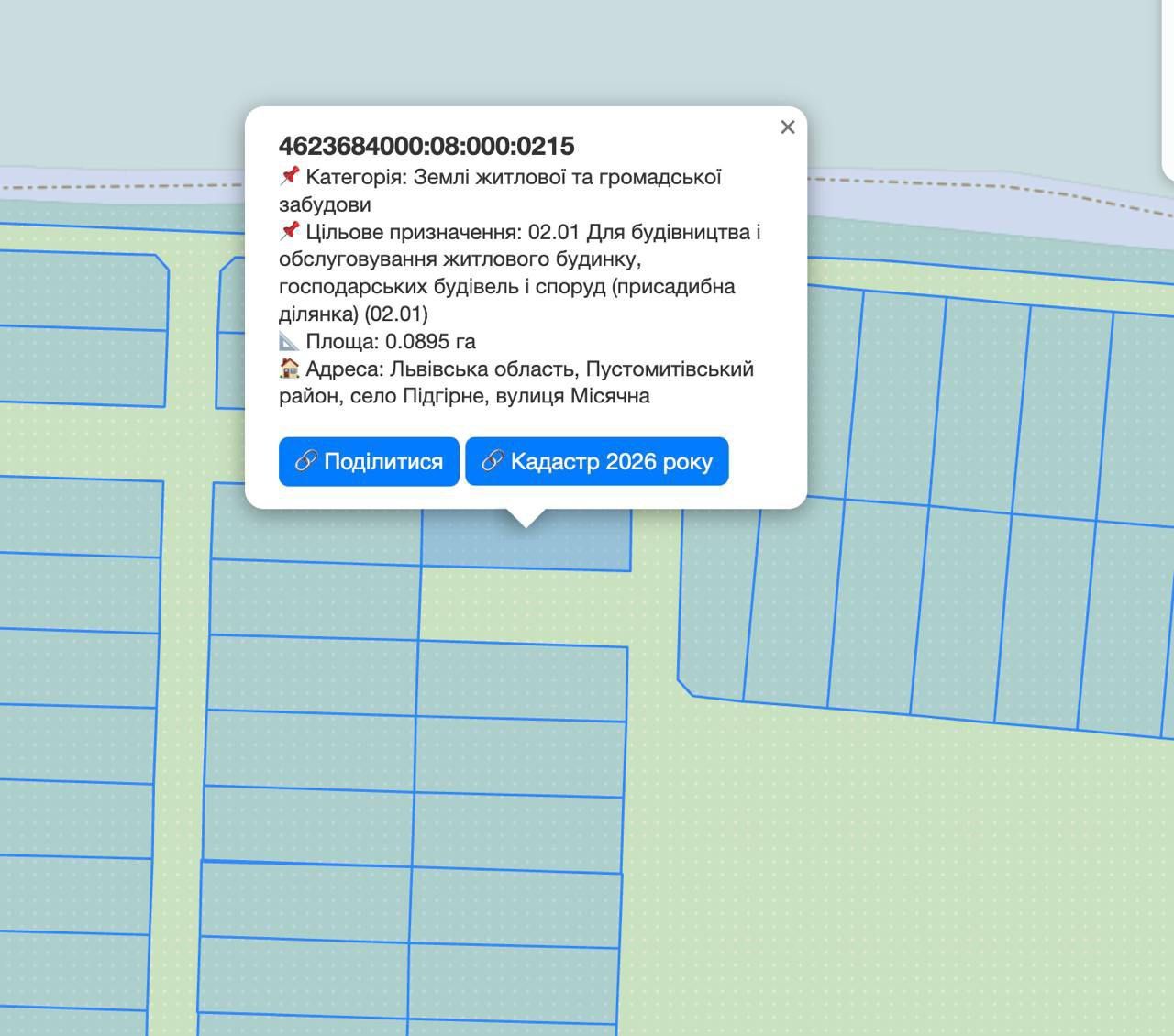Image resolution: width=1174 pixels, height=1036 pixels.
Task: Click the chain icon beside Кадастр 2026
Action: (x=493, y=461)
